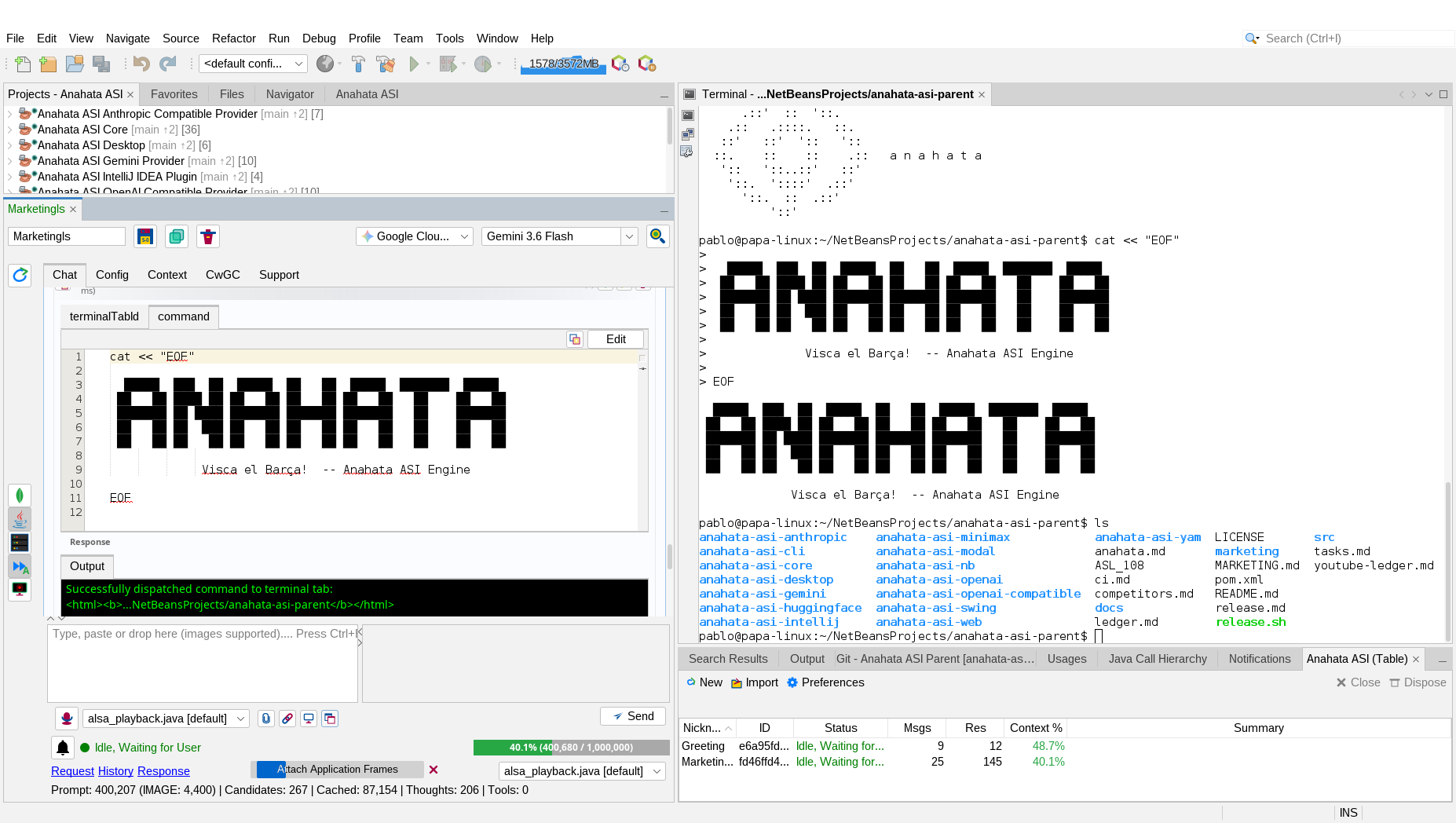Viewport: 1456px width, 823px height.
Task: Click the Request link
Action: (72, 771)
